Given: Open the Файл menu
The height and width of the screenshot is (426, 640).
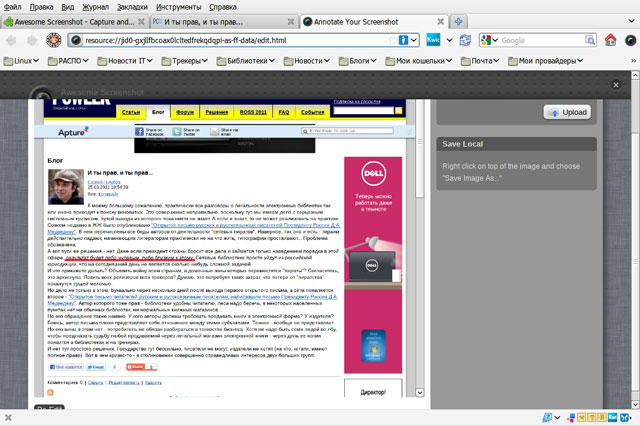Looking at the screenshot, I should click(17, 6).
